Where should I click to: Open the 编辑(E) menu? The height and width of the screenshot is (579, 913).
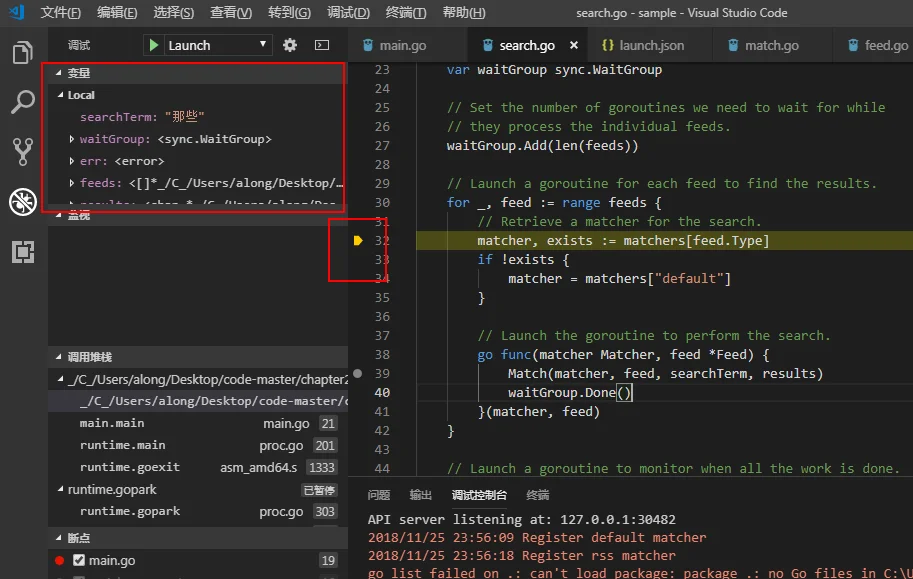pos(117,12)
